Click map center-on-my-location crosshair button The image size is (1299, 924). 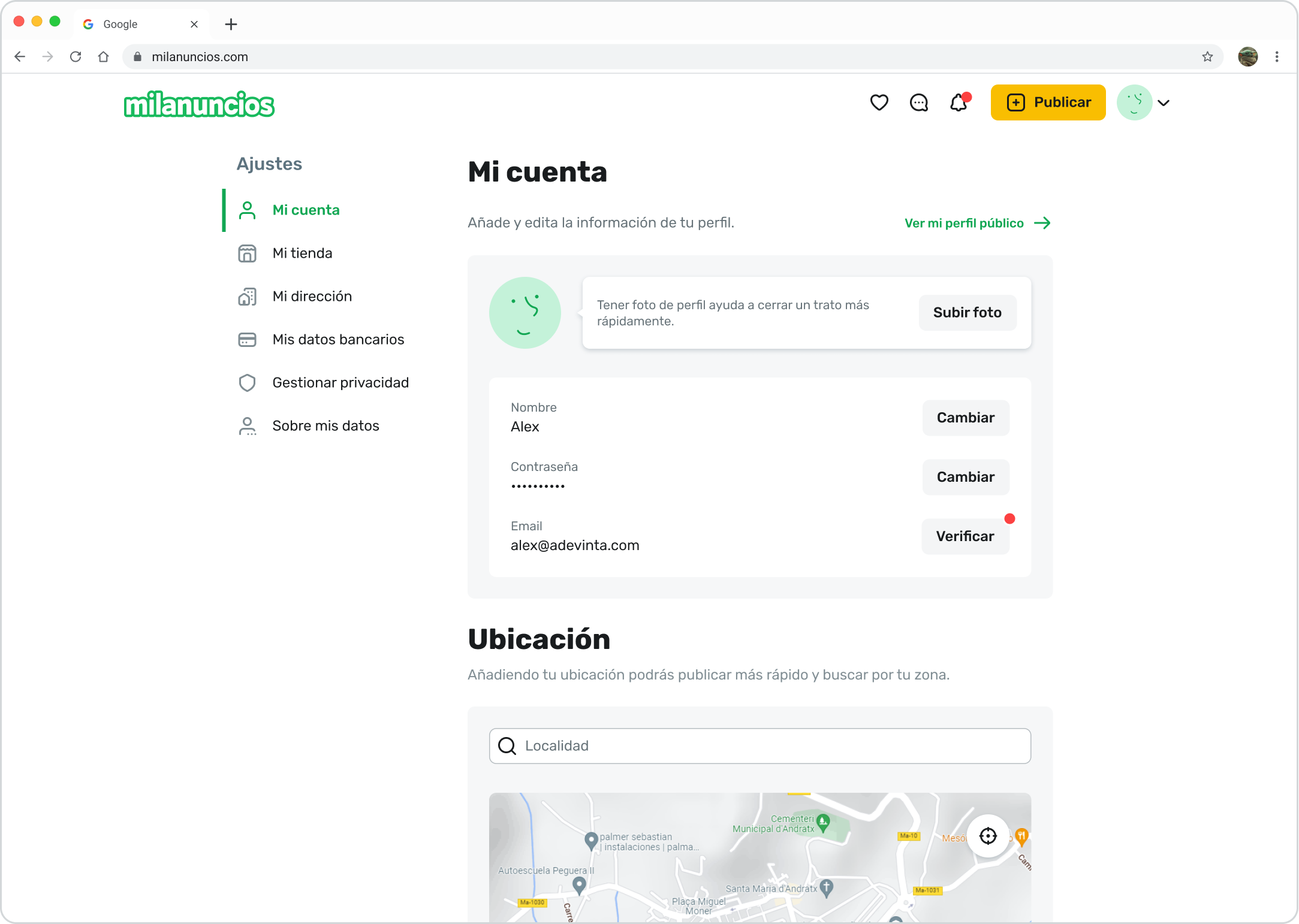pos(987,835)
